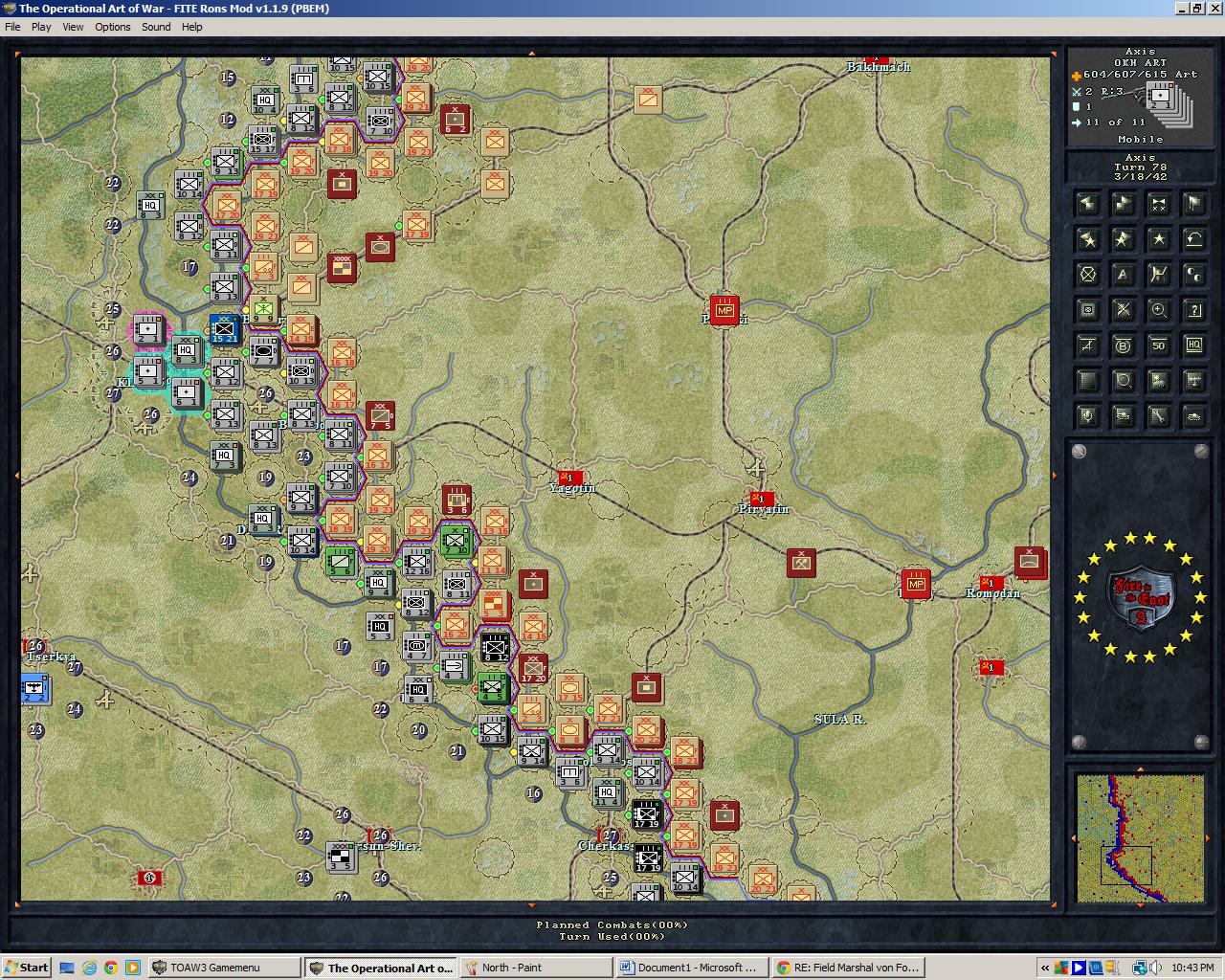Screen dimensions: 1225x980
Task: Click the TOAW3 Gamemenu taskbar button
Action: coord(223,967)
